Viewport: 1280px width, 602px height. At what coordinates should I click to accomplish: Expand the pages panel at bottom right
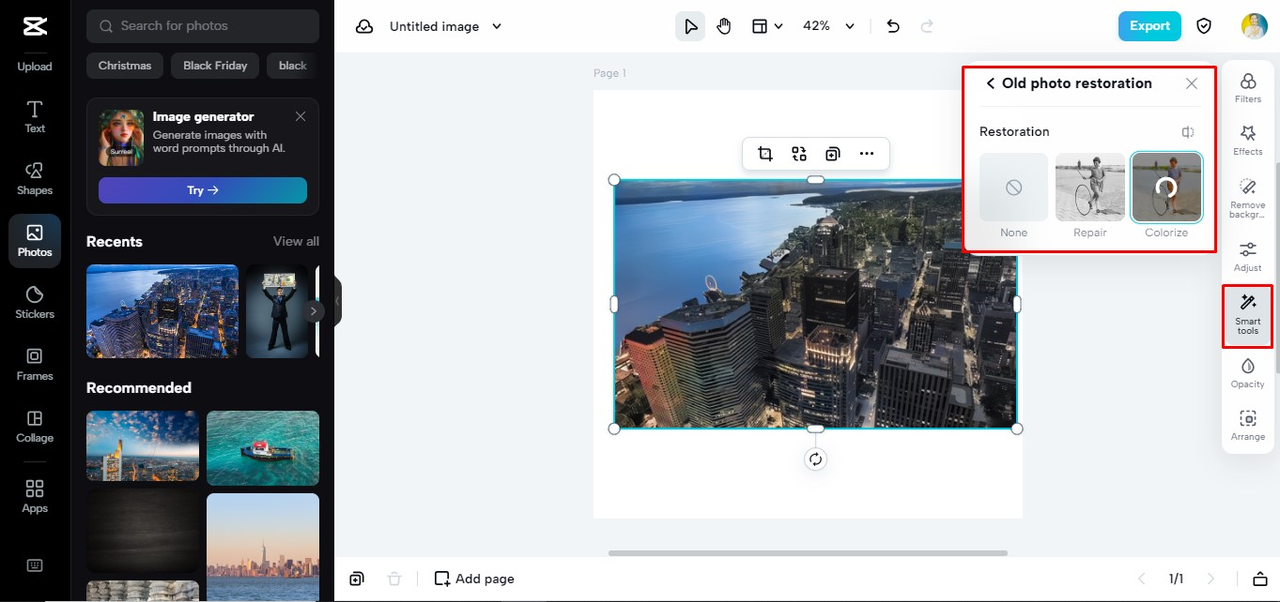(x=1260, y=579)
